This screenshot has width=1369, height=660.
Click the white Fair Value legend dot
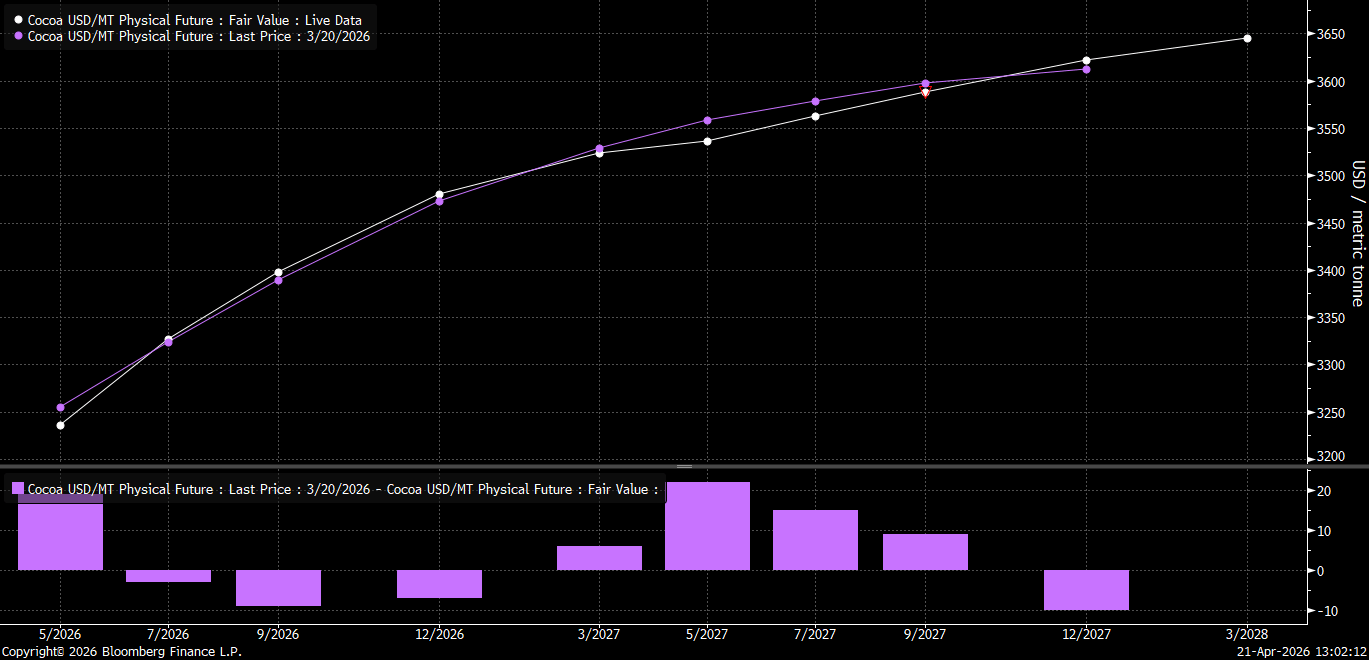[18, 20]
